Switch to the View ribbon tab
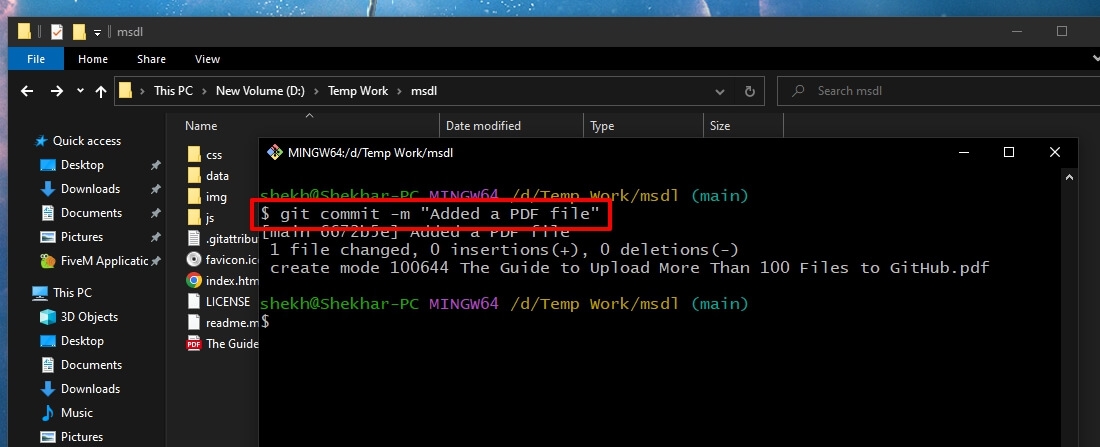Image resolution: width=1100 pixels, height=447 pixels. point(207,59)
